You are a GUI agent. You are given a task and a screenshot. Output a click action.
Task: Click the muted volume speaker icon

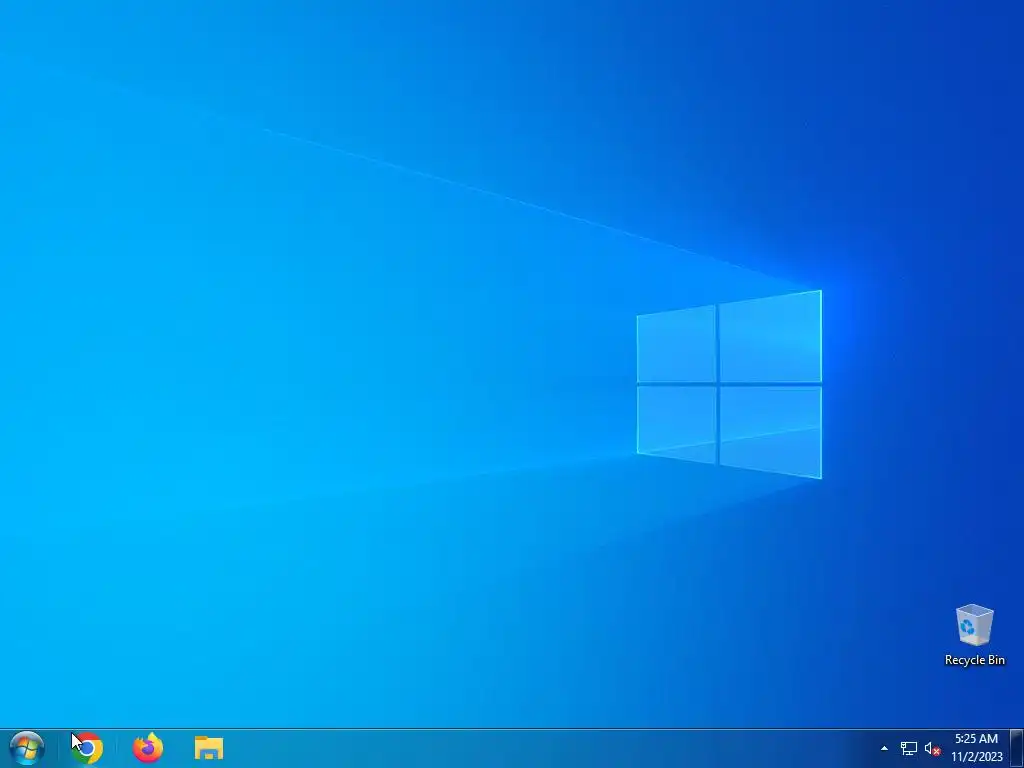[933, 749]
